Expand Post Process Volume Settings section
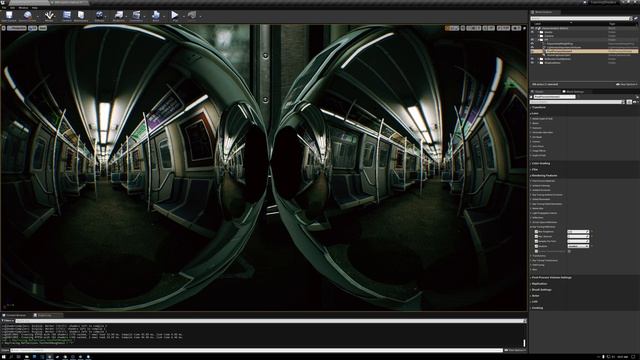The height and width of the screenshot is (360, 640). 551,278
